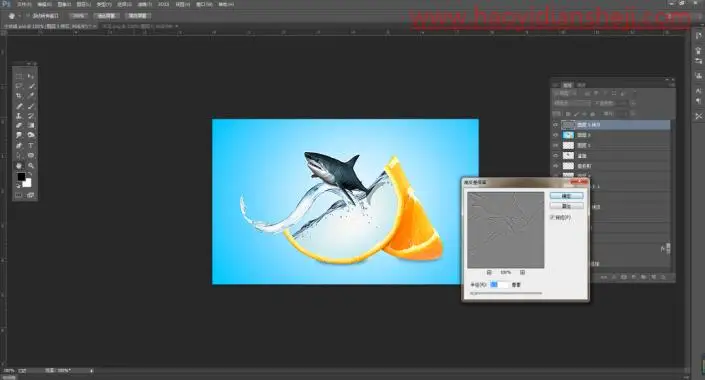The width and height of the screenshot is (705, 380).
Task: Select the Hand tool in toolbox
Action: (19, 166)
